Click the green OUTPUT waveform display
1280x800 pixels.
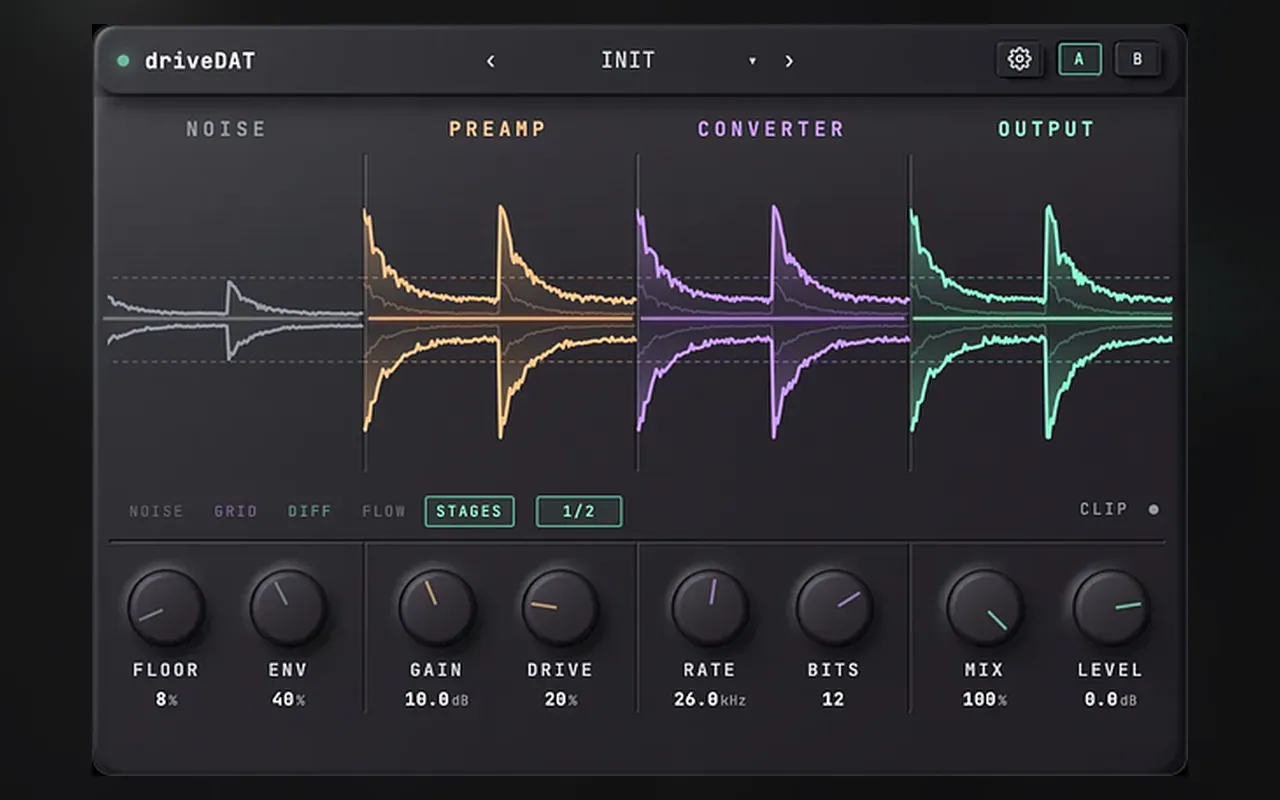[1041, 320]
